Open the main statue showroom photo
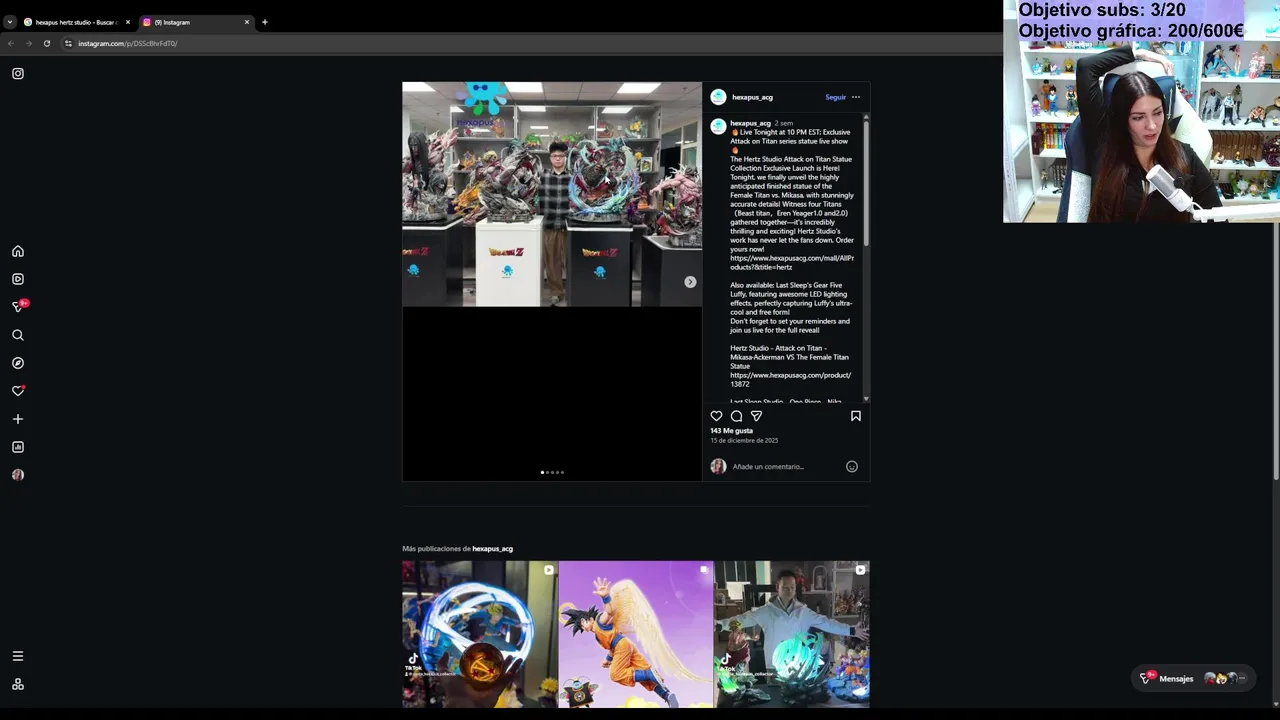This screenshot has width=1280, height=720. pos(552,194)
